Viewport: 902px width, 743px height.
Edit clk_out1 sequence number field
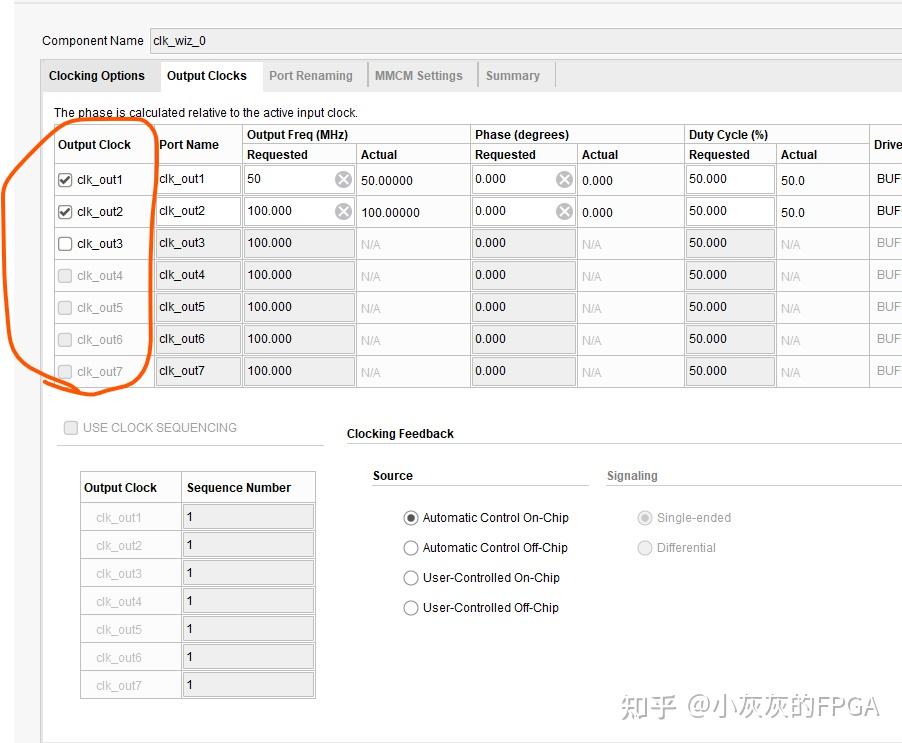point(248,516)
